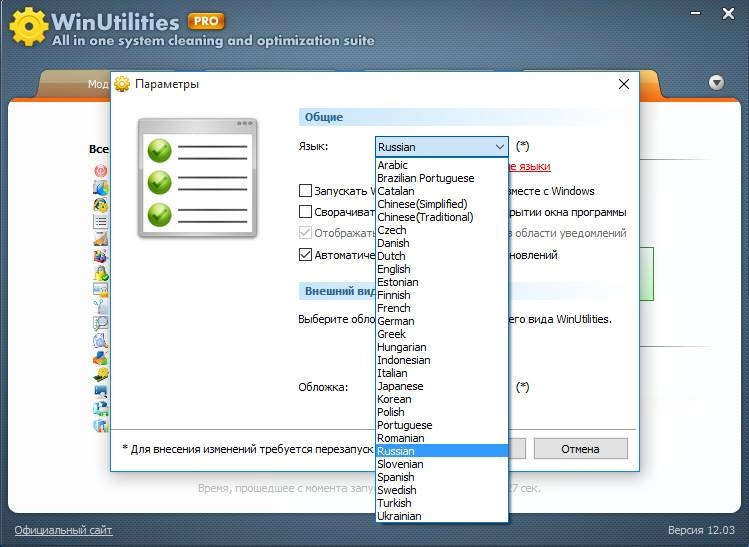Viewport: 749px width, 547px height.
Task: Click the Internet Explorer gear icon in the list
Action: point(101,205)
